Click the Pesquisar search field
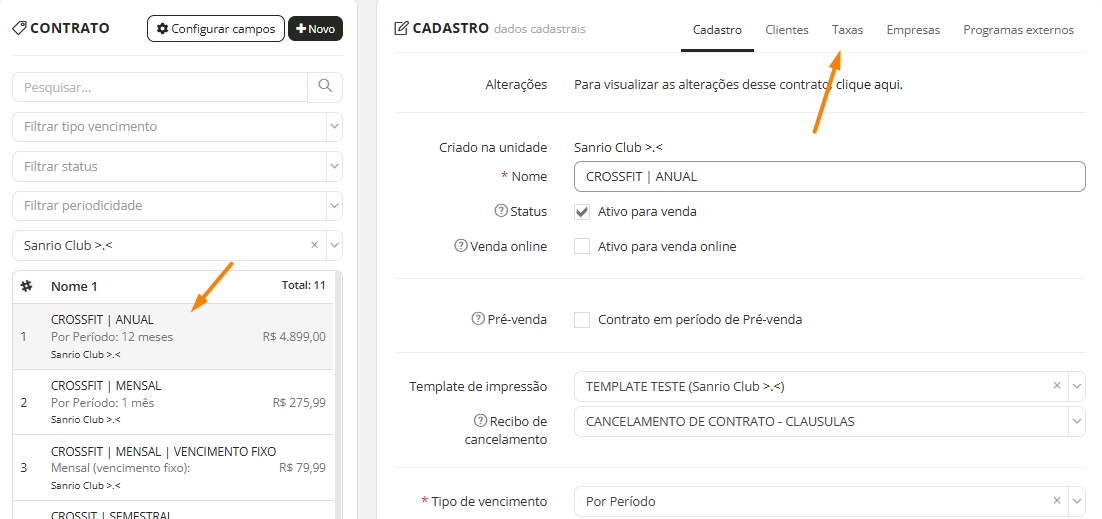The height and width of the screenshot is (519, 1102). coord(160,87)
